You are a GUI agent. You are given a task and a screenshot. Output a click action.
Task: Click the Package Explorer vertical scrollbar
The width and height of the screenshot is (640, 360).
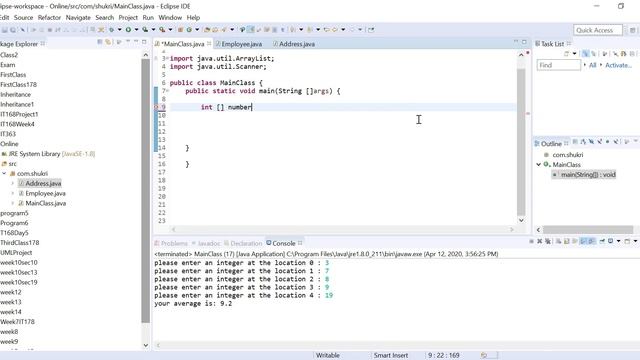point(146,191)
